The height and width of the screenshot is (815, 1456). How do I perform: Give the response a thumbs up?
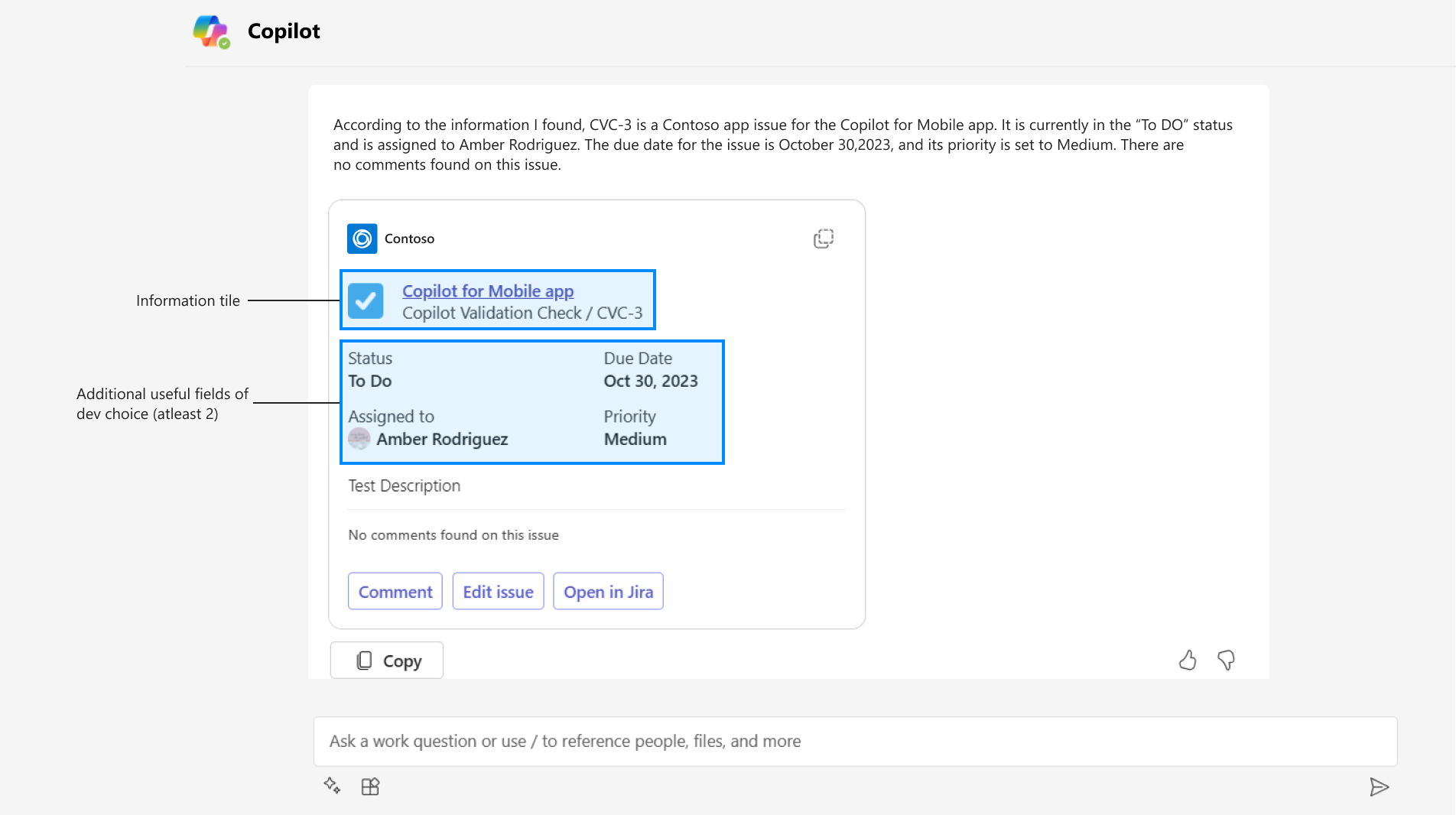tap(1188, 661)
